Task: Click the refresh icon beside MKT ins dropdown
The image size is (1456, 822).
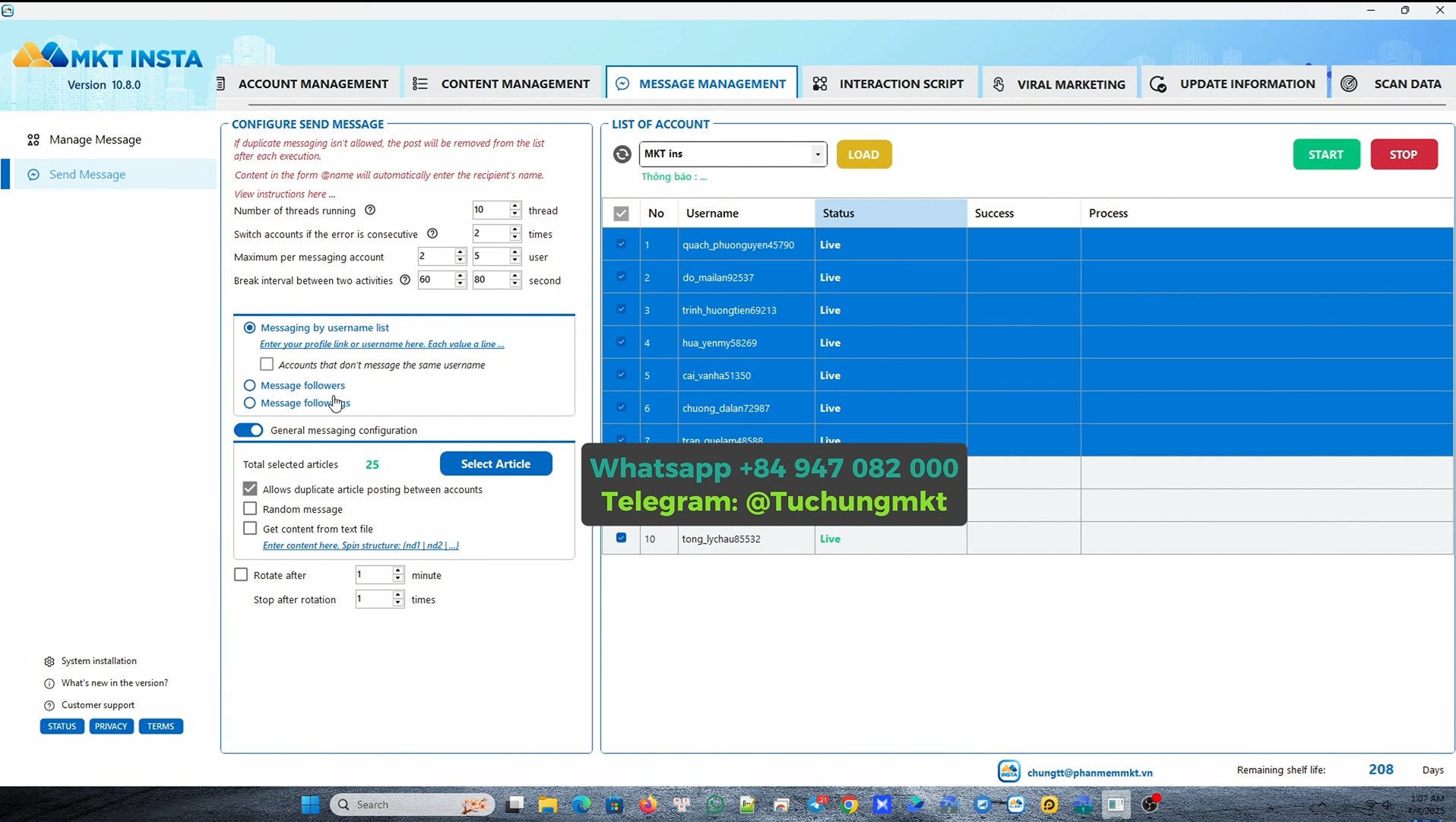Action: pyautogui.click(x=622, y=154)
